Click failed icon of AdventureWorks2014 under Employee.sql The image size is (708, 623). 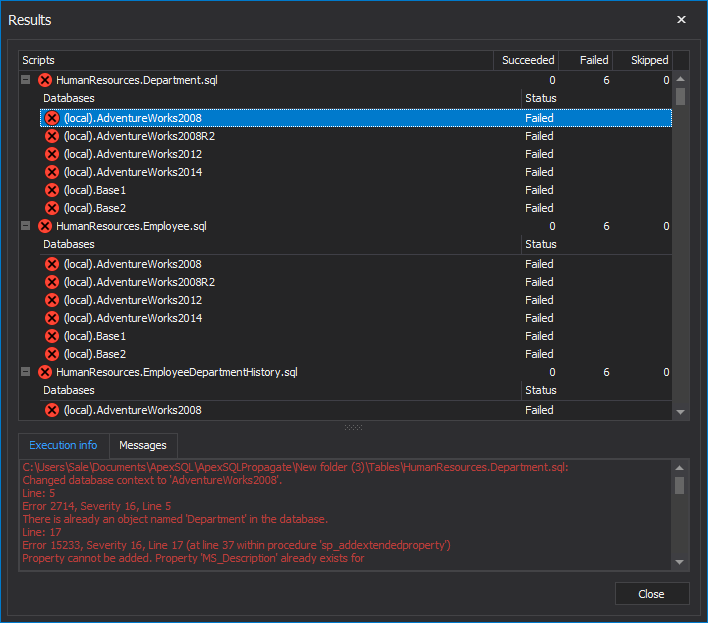52,318
